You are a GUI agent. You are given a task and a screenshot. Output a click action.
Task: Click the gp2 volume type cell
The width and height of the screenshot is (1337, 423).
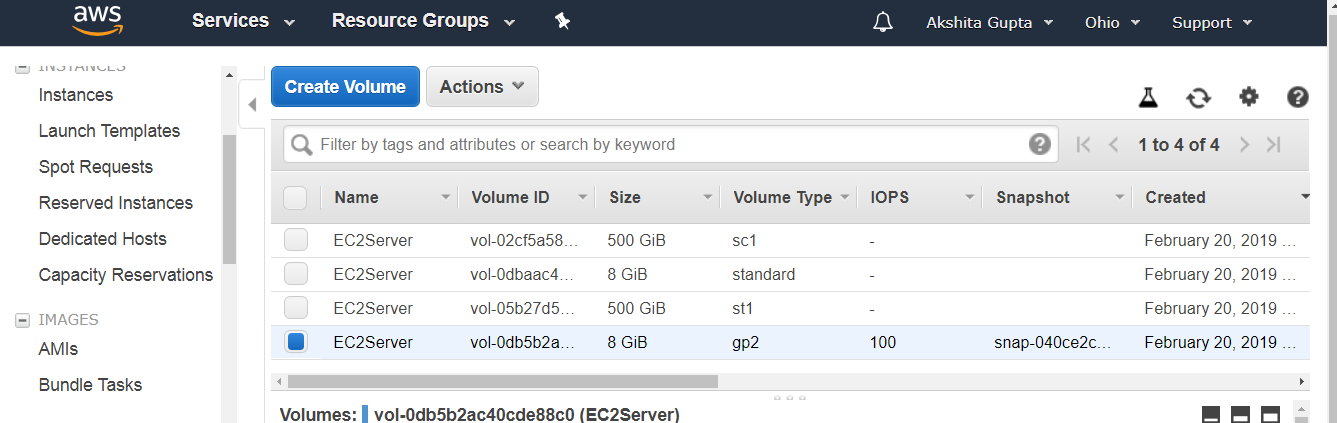point(747,342)
